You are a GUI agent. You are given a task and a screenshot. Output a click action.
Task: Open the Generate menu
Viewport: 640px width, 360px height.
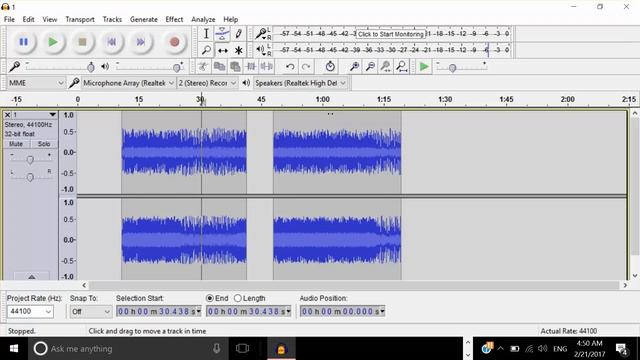click(144, 19)
